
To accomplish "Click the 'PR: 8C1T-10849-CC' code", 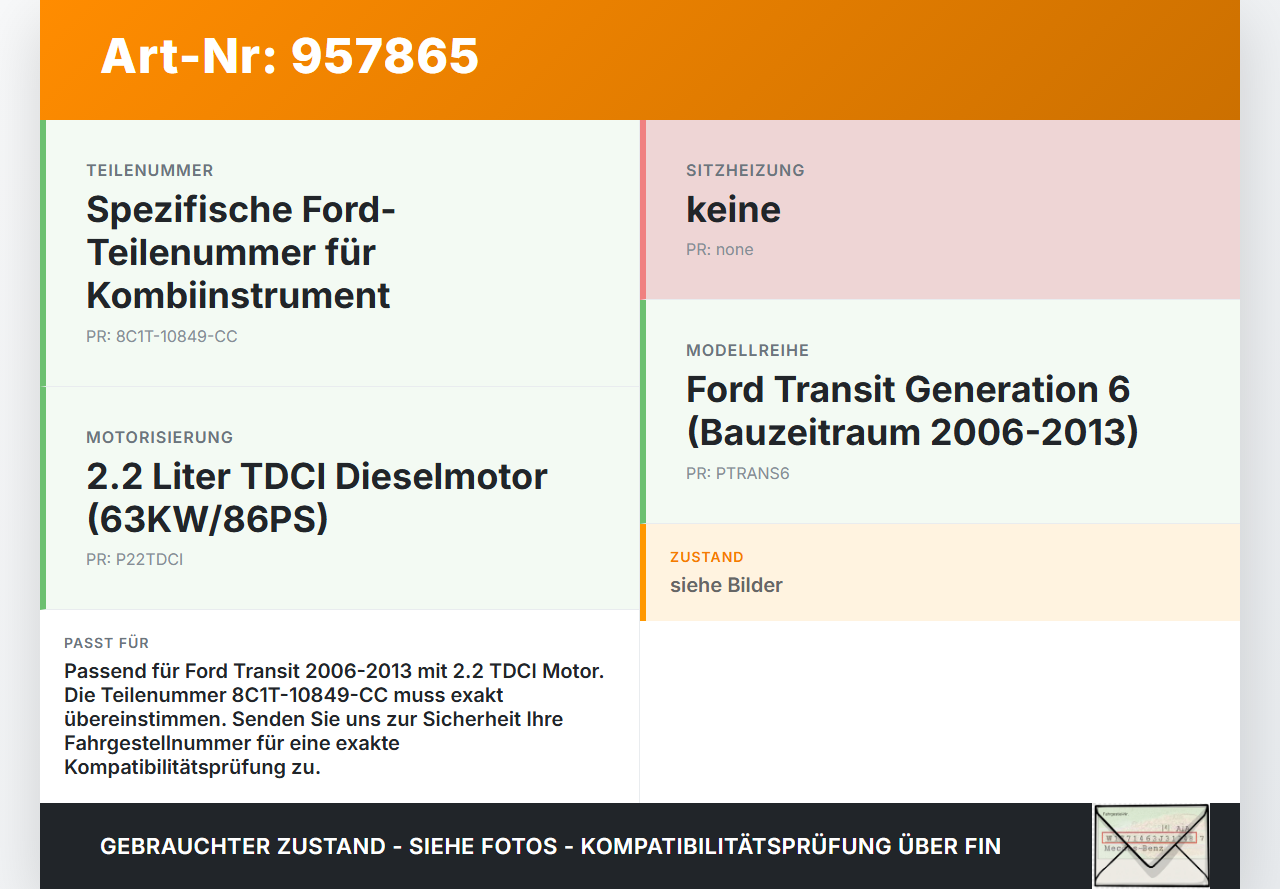I will [162, 337].
